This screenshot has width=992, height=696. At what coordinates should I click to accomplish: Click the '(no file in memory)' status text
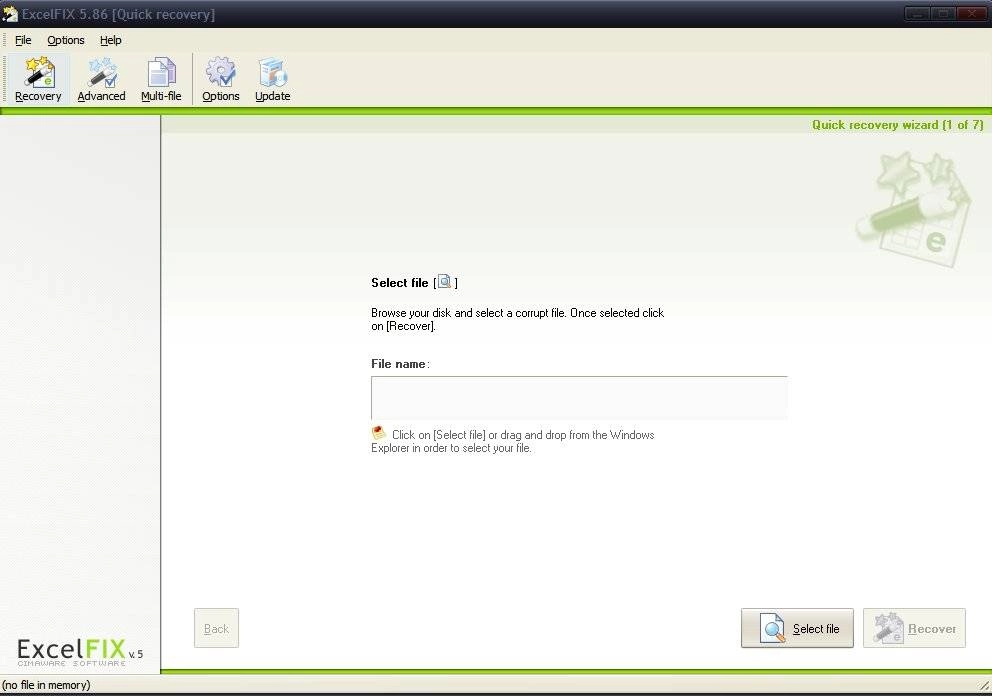coord(46,685)
